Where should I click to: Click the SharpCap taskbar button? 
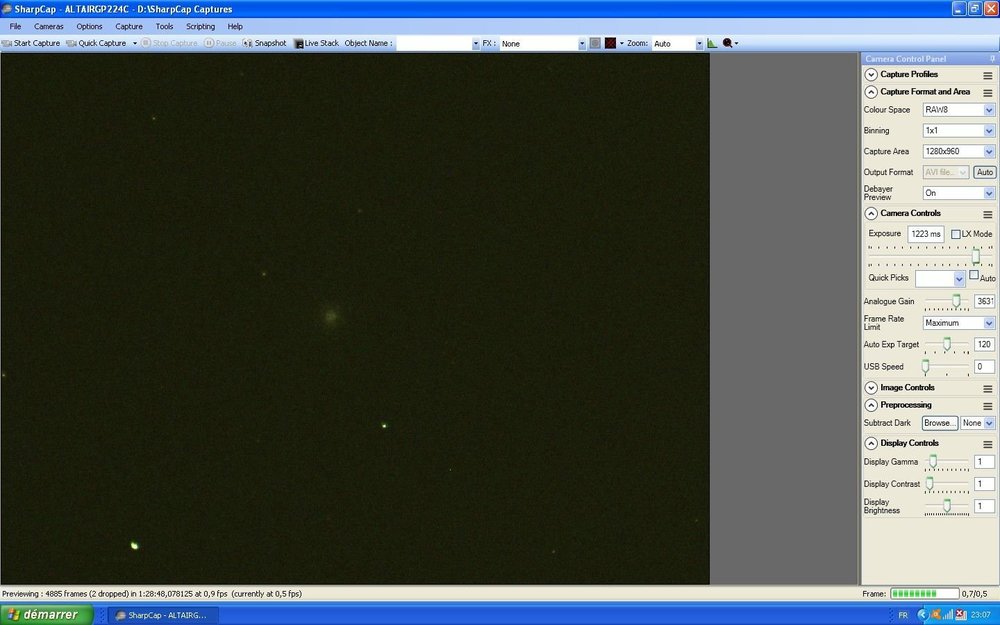163,615
